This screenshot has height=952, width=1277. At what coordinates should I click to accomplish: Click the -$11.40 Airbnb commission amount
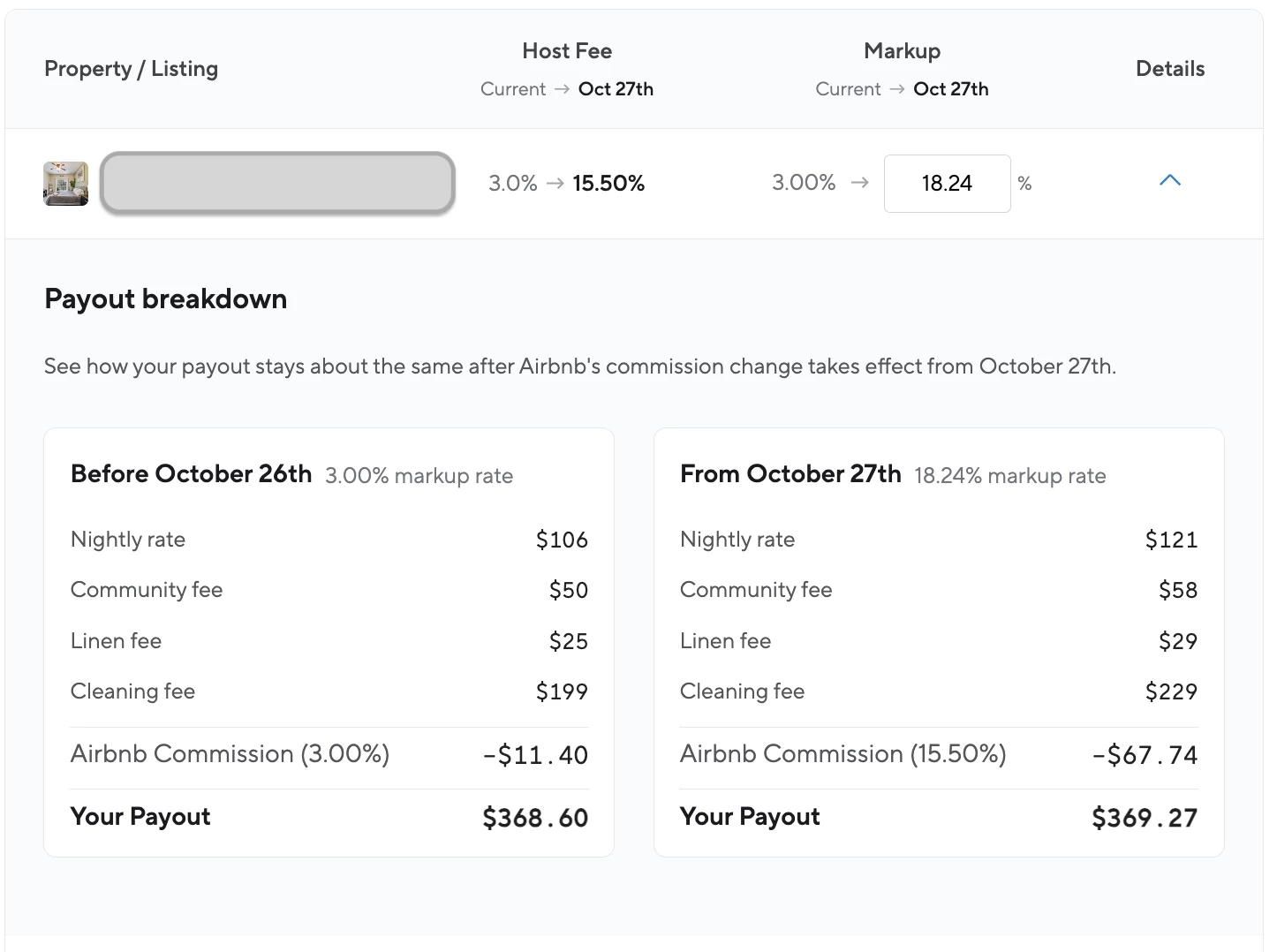point(535,755)
